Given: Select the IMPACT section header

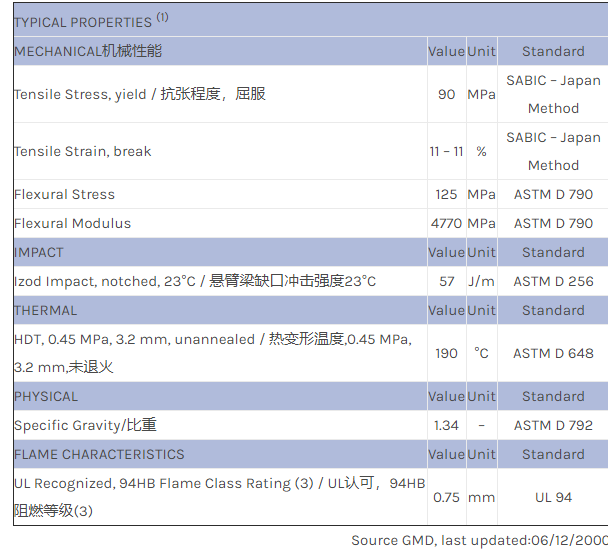Looking at the screenshot, I should tap(39, 253).
